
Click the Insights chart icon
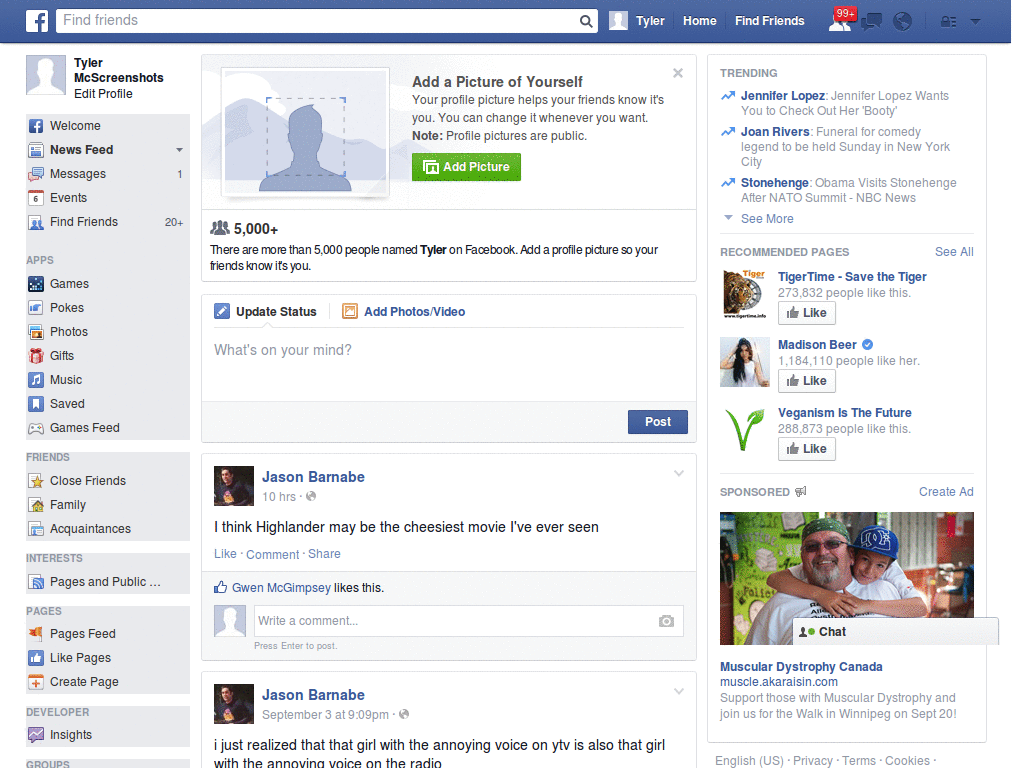36,735
